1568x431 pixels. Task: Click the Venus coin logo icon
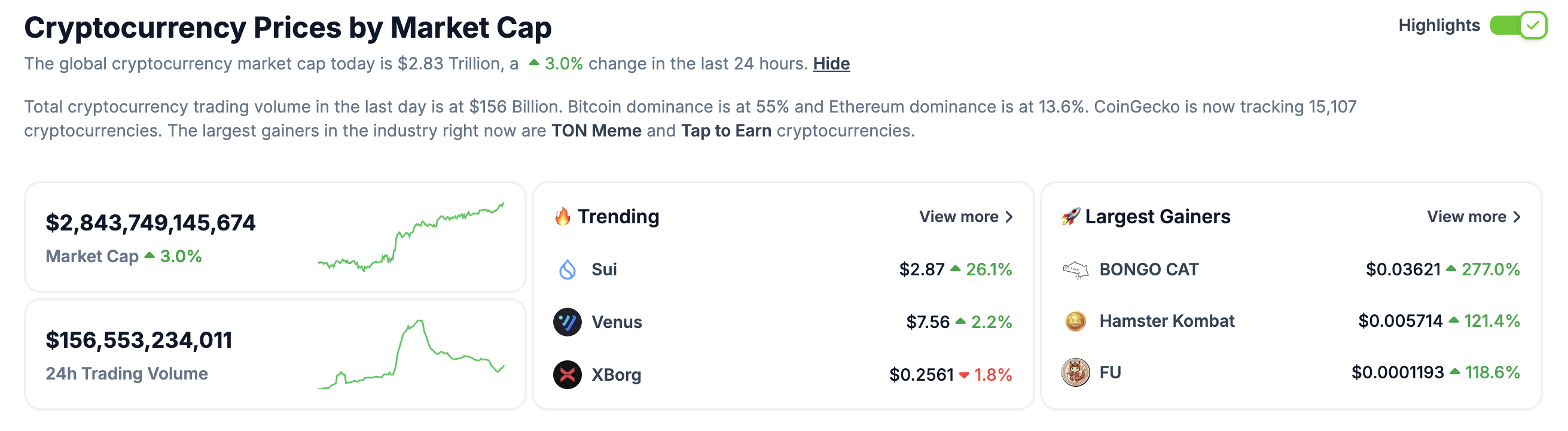point(568,322)
